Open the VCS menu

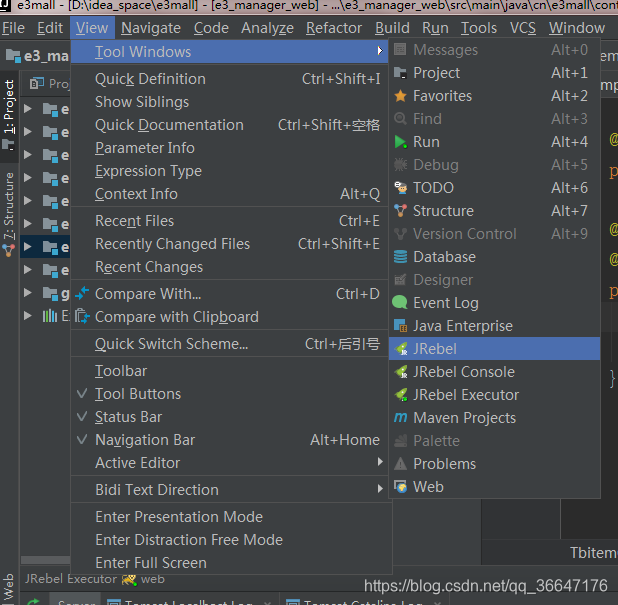(x=523, y=28)
